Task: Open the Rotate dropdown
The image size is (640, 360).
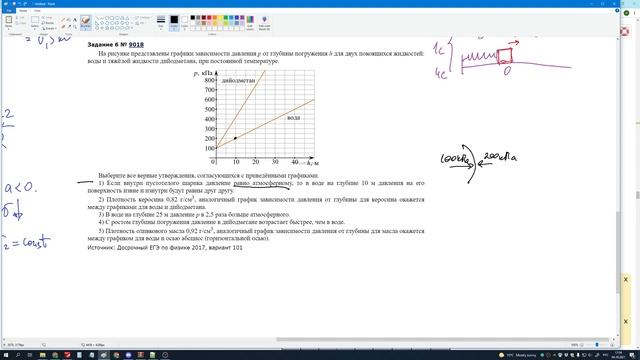Action: tap(49, 29)
